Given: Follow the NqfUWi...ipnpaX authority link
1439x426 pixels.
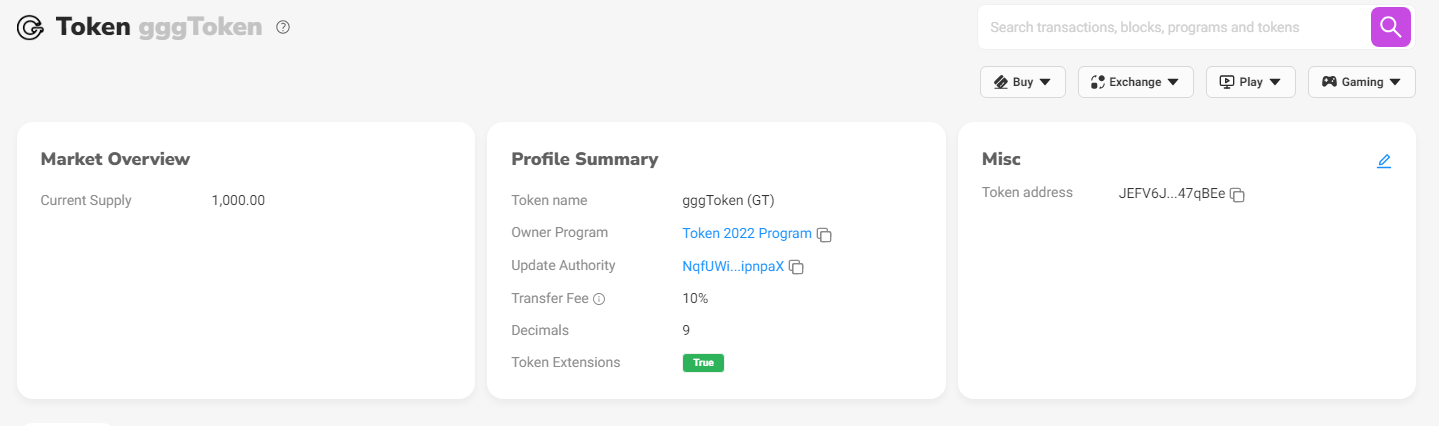Looking at the screenshot, I should [733, 266].
